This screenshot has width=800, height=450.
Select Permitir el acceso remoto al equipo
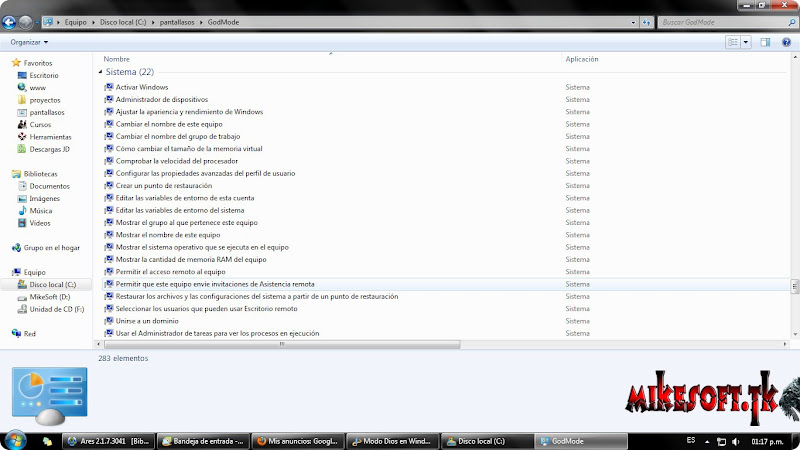click(x=170, y=272)
